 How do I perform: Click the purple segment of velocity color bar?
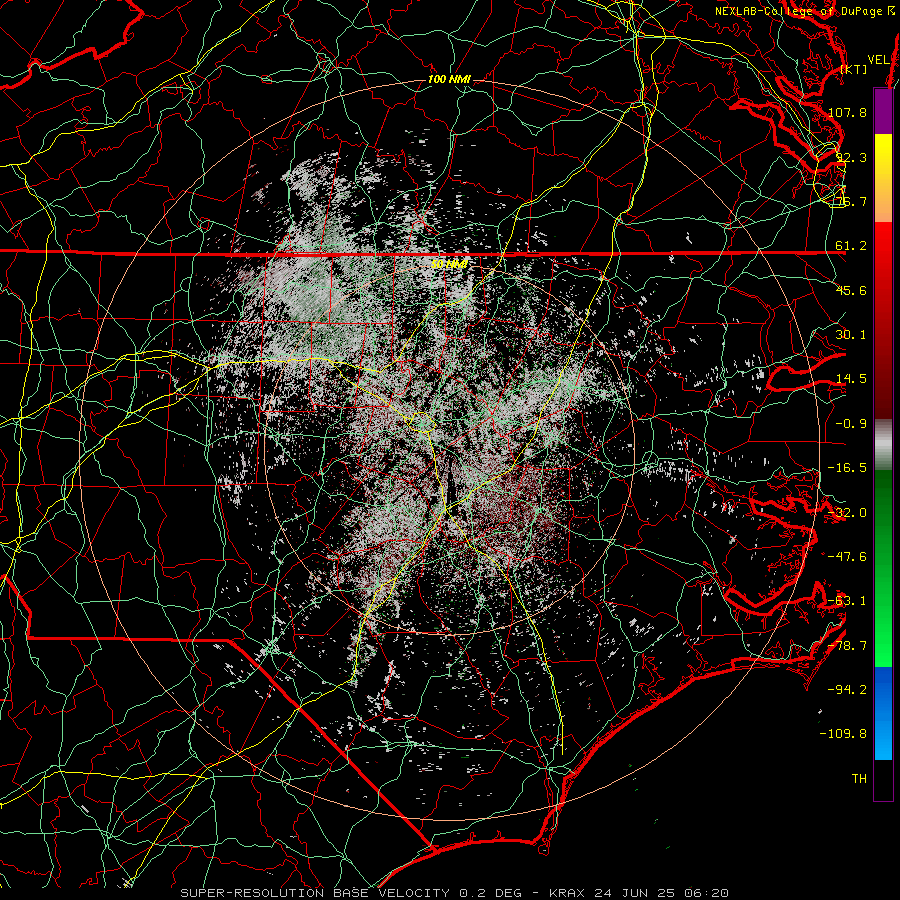pos(883,111)
